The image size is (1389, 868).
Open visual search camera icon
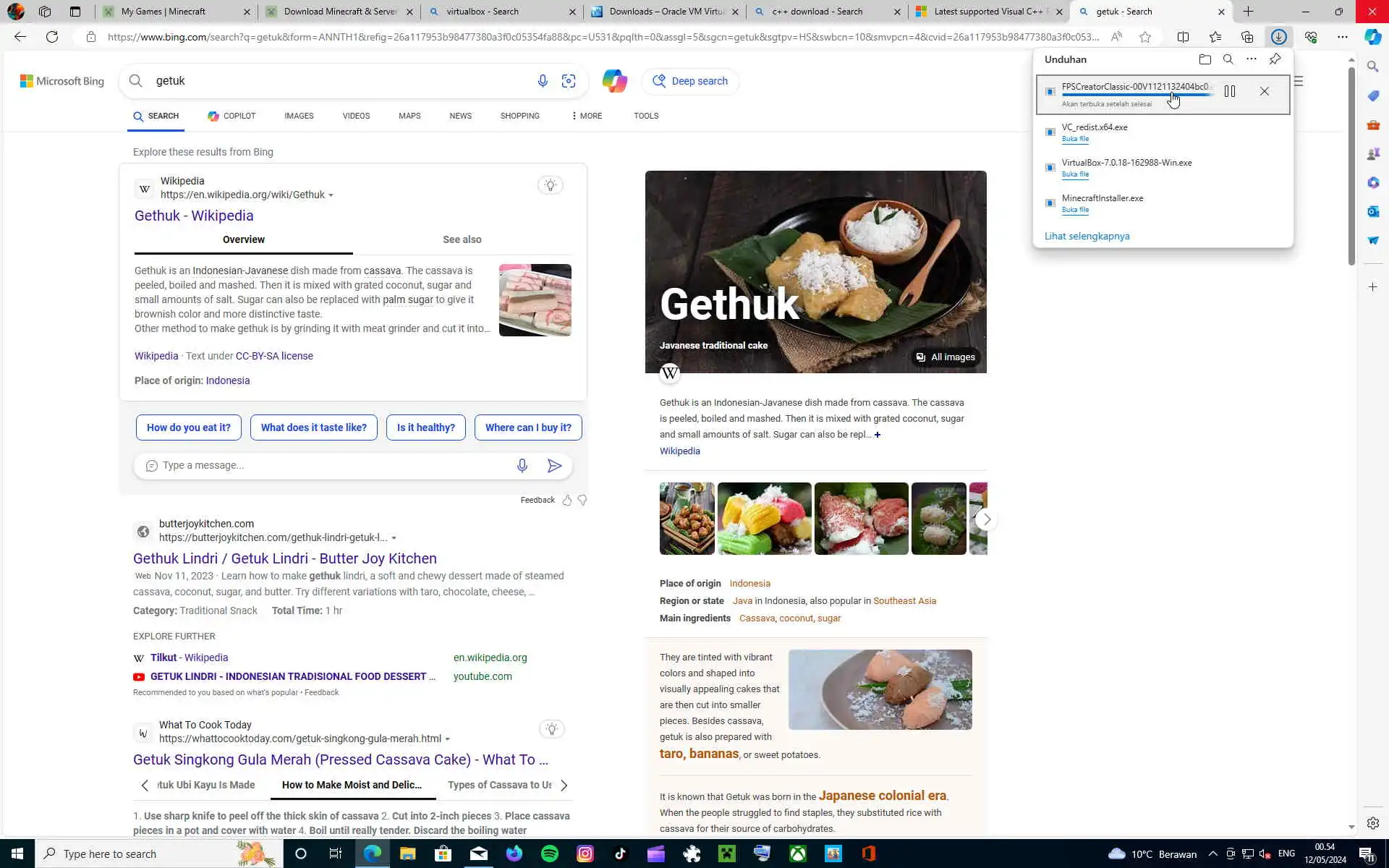click(569, 81)
